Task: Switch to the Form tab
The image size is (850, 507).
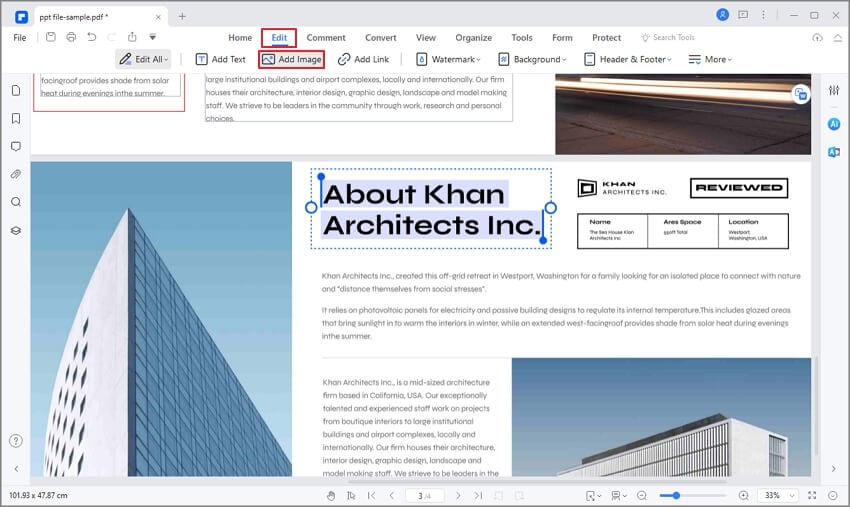Action: click(562, 37)
